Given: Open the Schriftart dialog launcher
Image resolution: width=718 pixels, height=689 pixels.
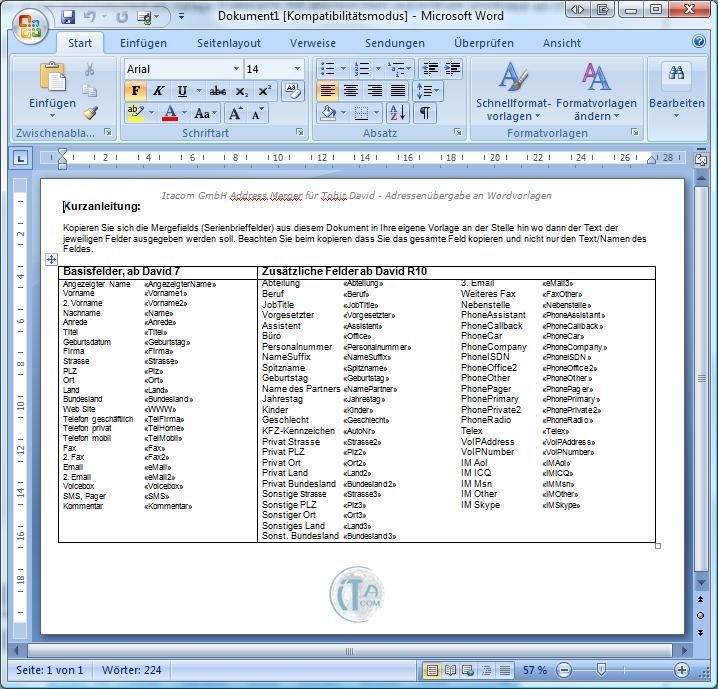Looking at the screenshot, I should [x=299, y=132].
